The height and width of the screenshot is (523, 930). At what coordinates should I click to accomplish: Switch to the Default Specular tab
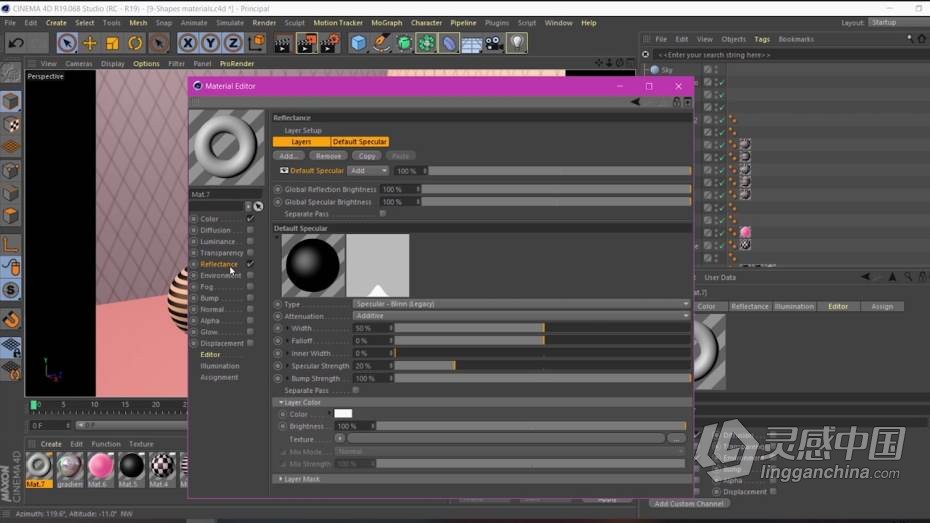[359, 142]
